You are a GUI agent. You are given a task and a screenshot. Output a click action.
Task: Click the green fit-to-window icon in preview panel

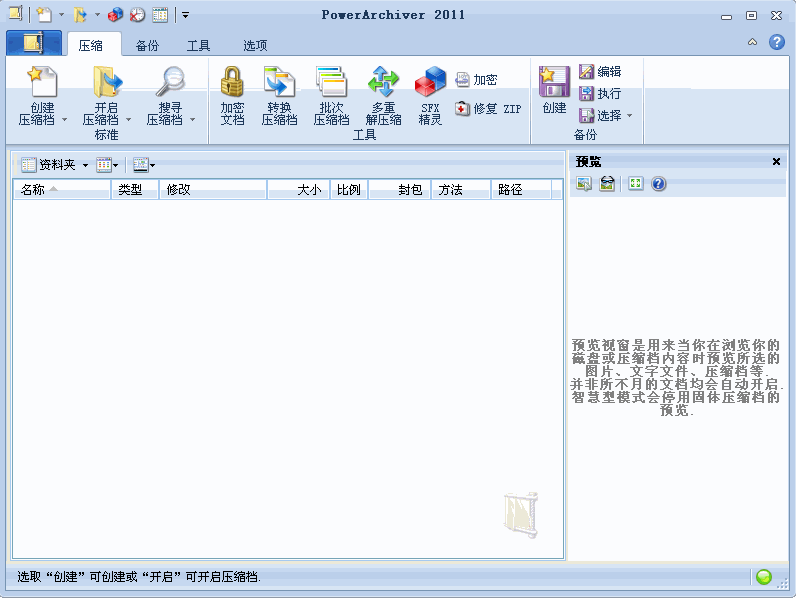coord(636,183)
